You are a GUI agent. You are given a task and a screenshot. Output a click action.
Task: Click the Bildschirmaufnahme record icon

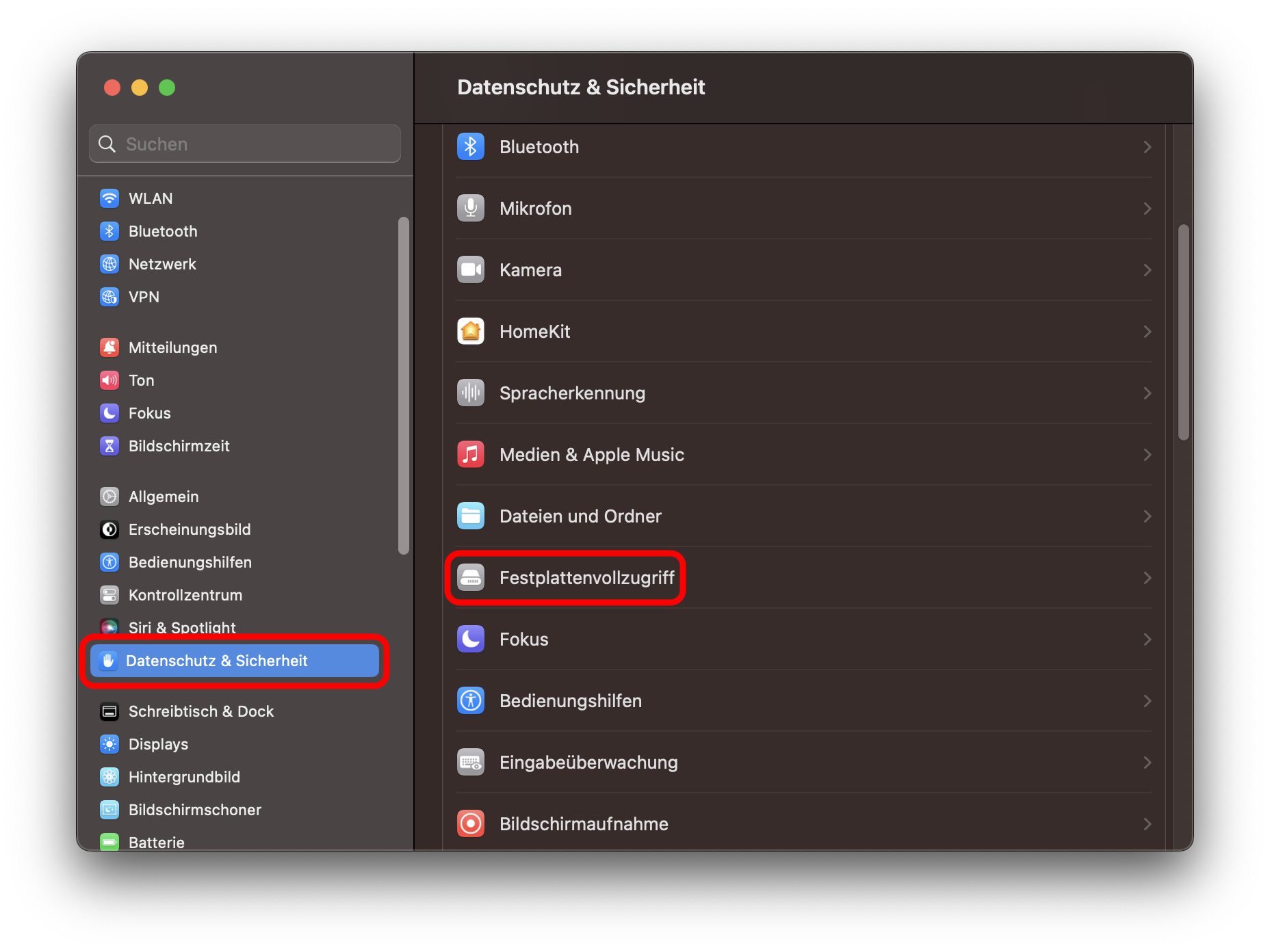[470, 823]
